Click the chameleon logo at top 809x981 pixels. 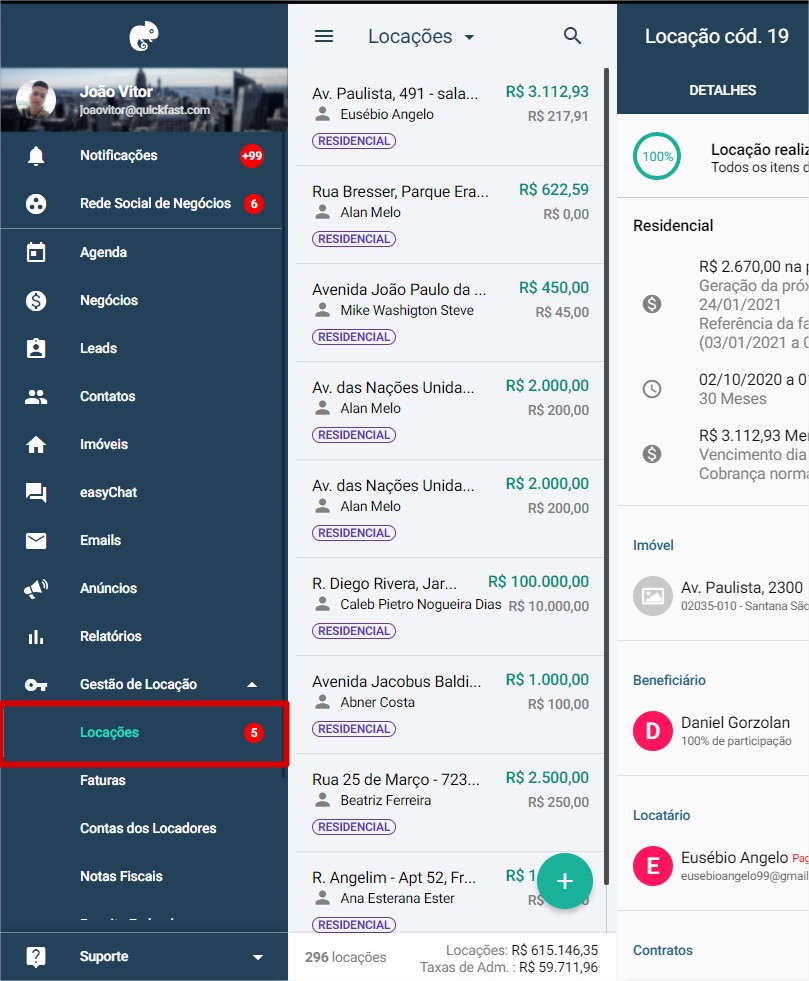click(x=144, y=36)
